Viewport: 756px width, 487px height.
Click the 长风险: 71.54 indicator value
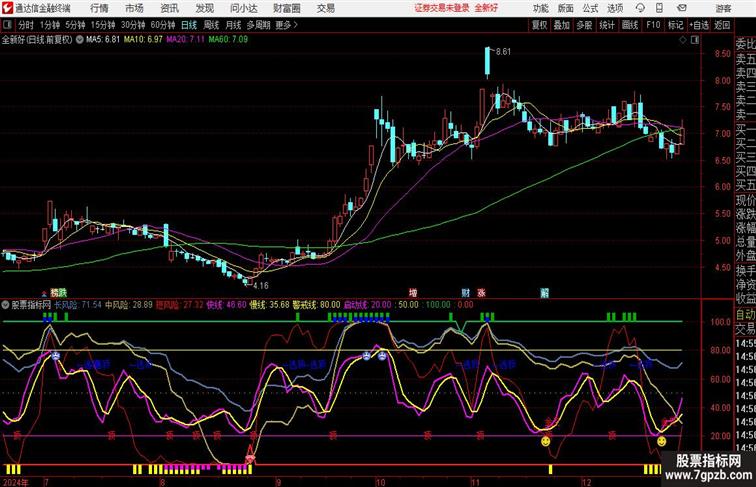[78, 305]
